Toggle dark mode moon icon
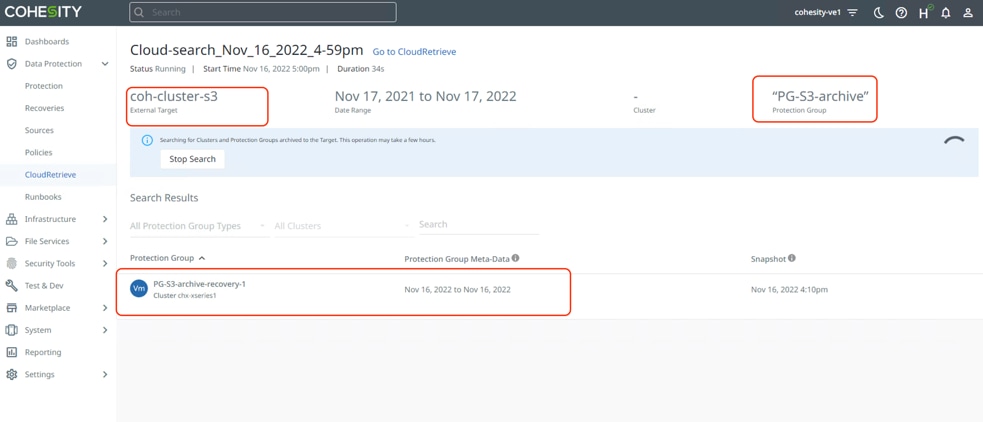 (879, 13)
